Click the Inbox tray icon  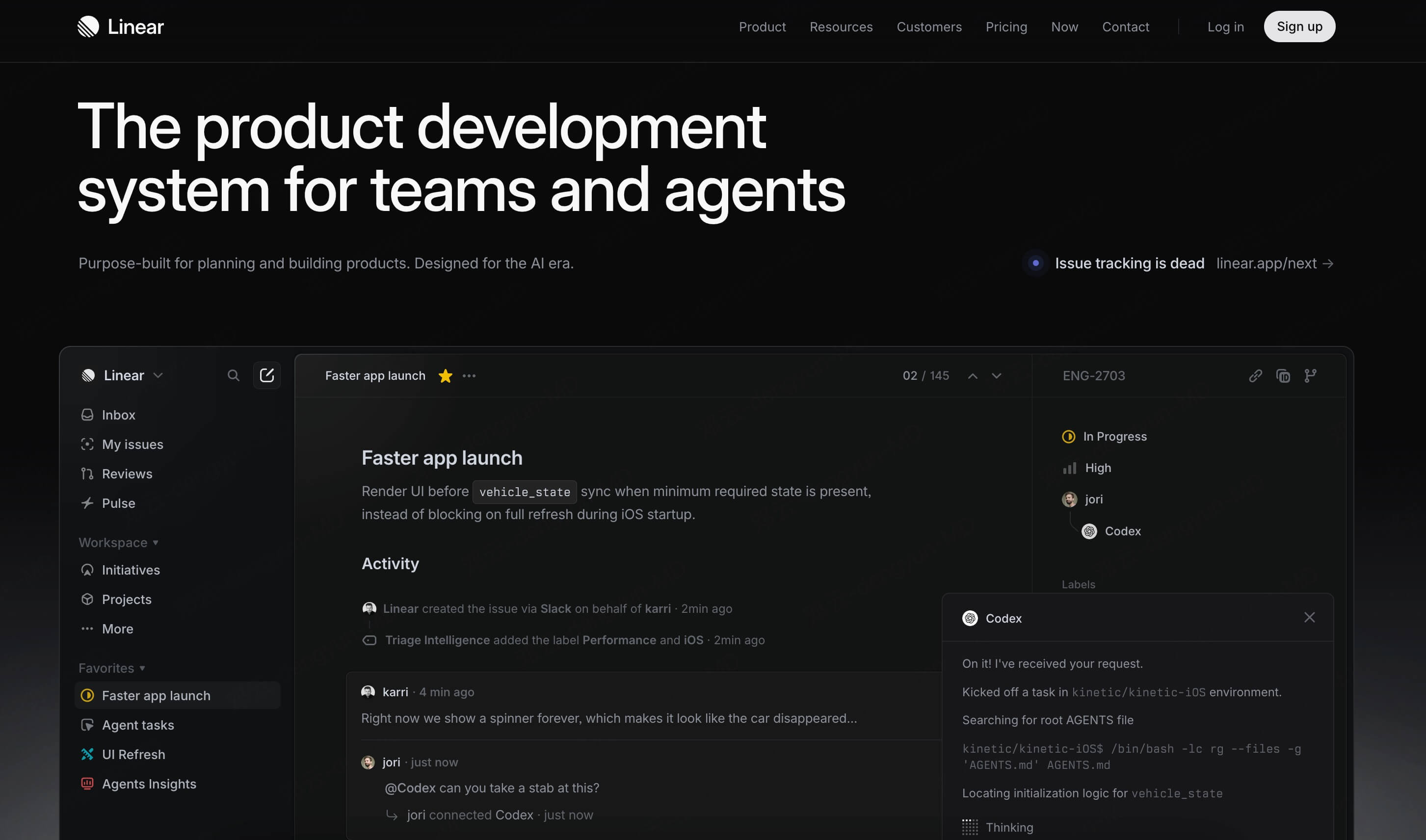(x=87, y=415)
